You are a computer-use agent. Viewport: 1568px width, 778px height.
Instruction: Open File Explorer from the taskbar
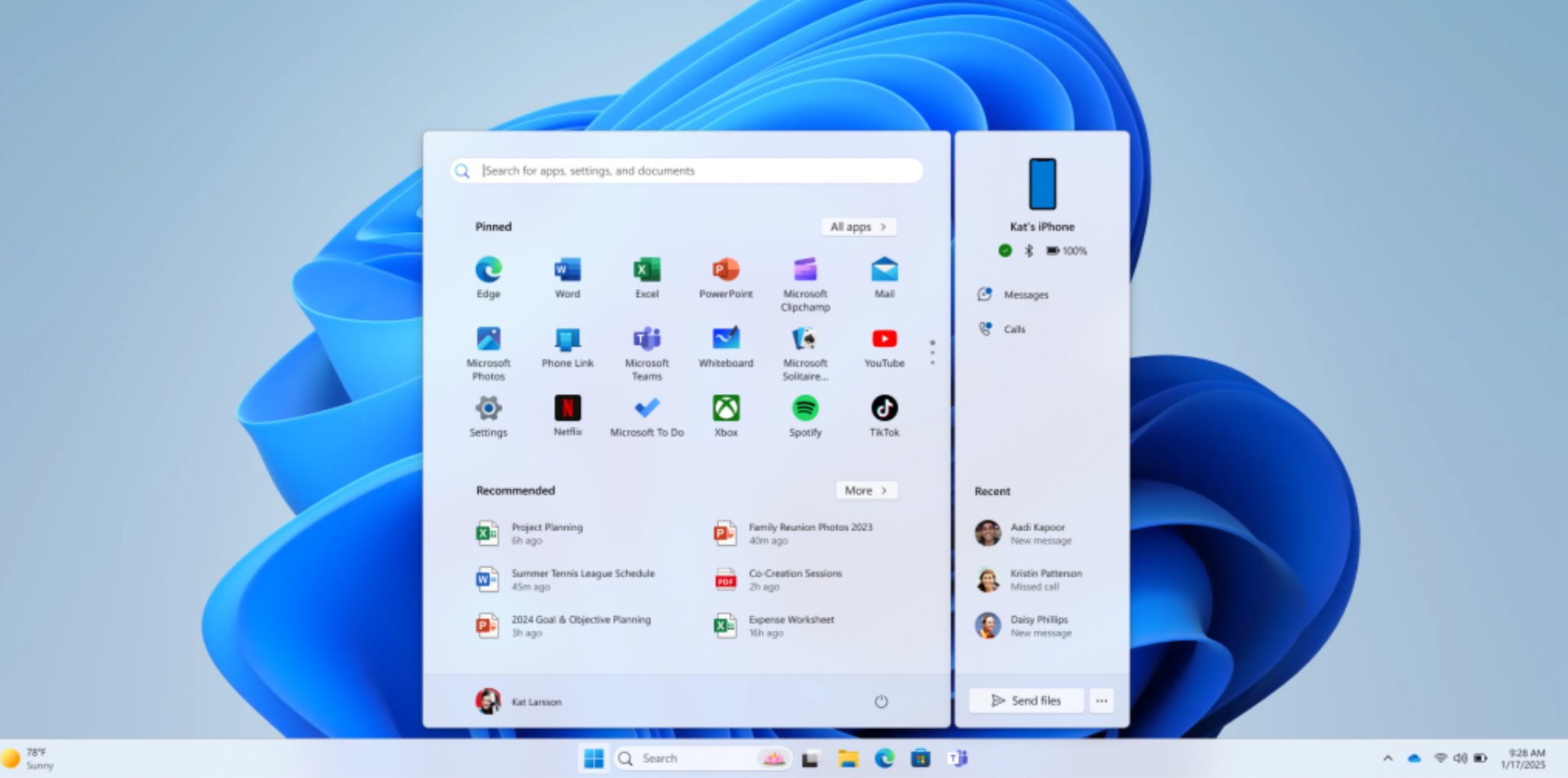coord(847,759)
